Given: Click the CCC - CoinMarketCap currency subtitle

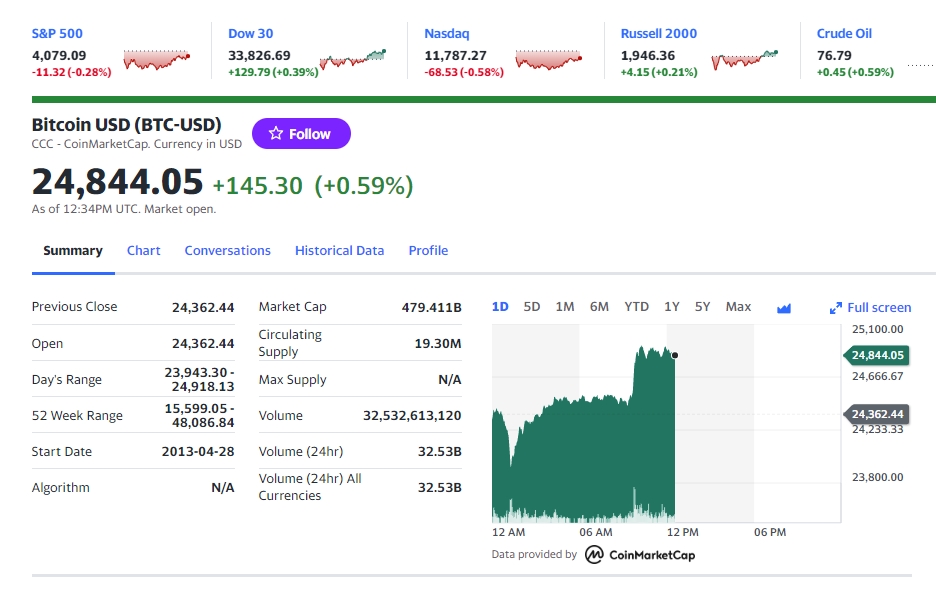Looking at the screenshot, I should pyautogui.click(x=137, y=144).
